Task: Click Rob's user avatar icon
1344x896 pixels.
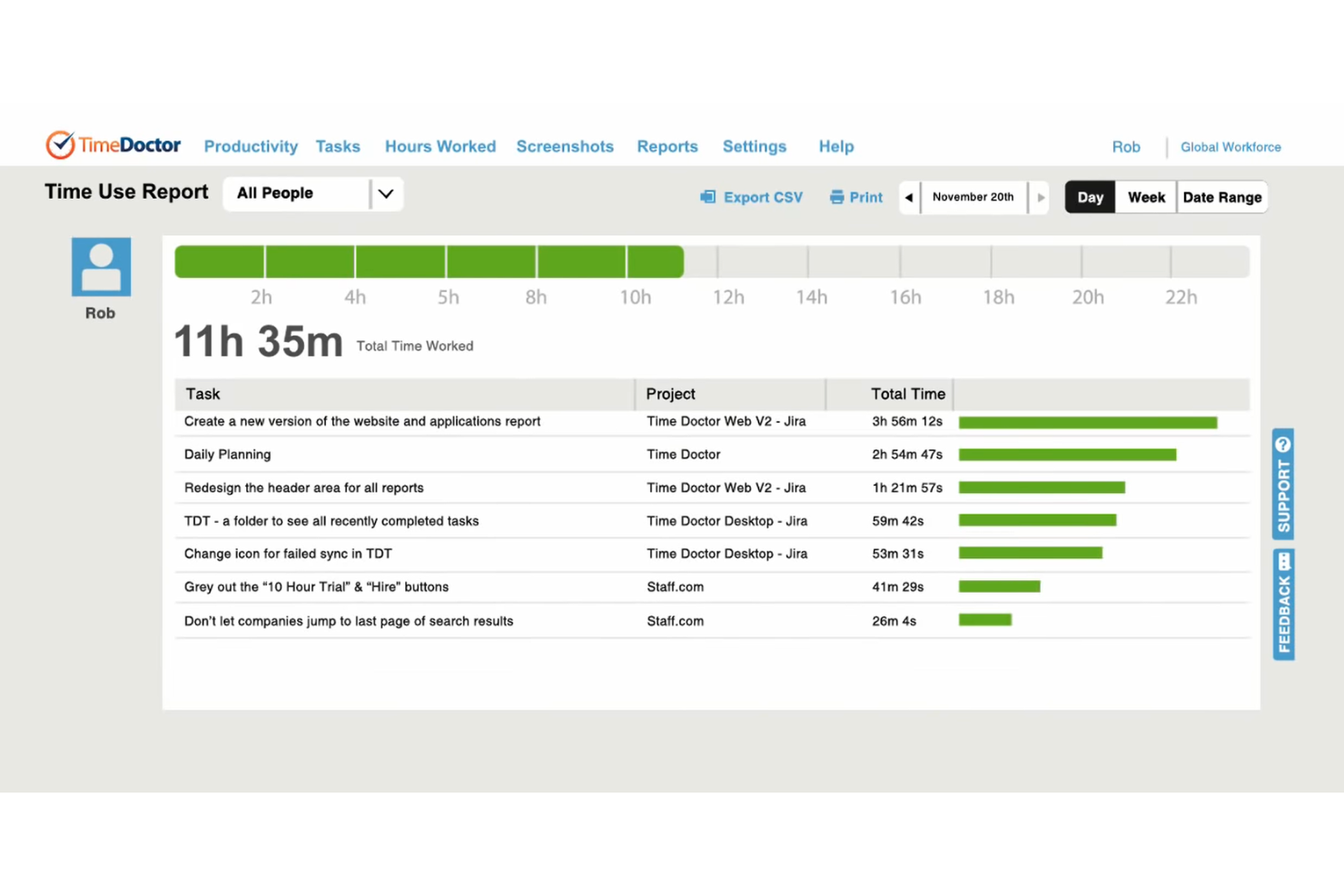Action: coord(101,267)
